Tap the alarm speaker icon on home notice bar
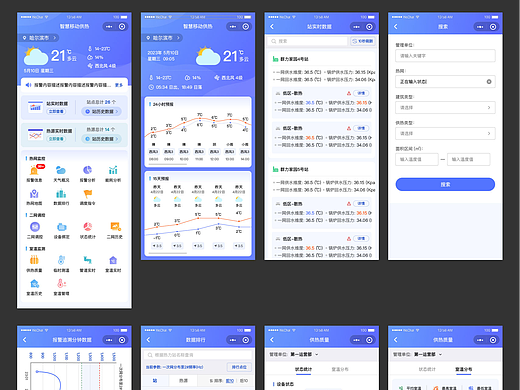The image size is (520, 390). tap(28, 85)
